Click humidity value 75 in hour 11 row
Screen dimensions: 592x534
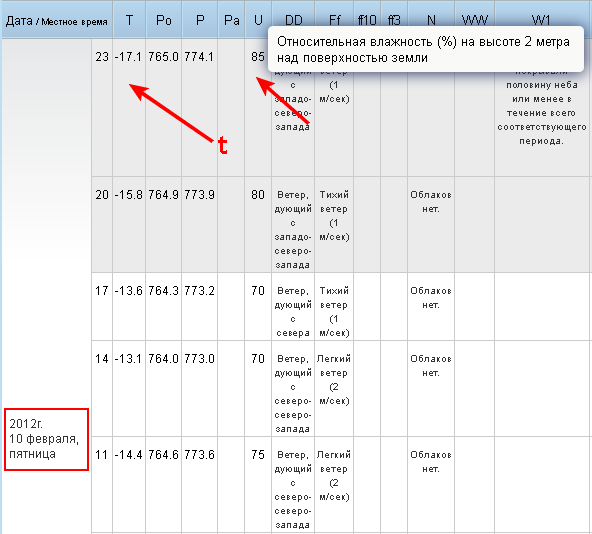pos(258,455)
